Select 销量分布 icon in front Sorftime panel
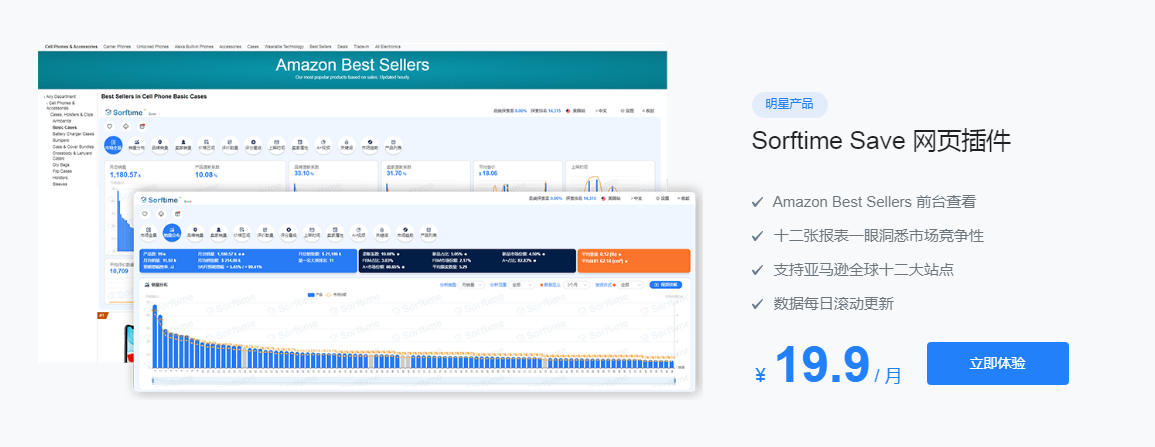 coord(172,233)
